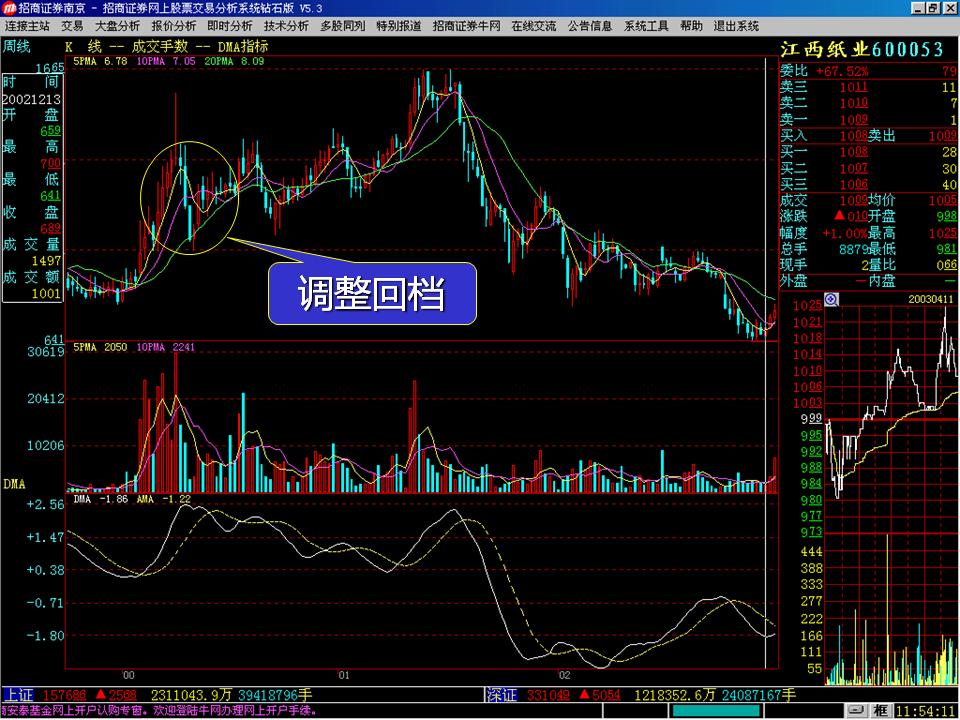Open the 报价分析 menu
960x720 pixels.
tap(174, 26)
